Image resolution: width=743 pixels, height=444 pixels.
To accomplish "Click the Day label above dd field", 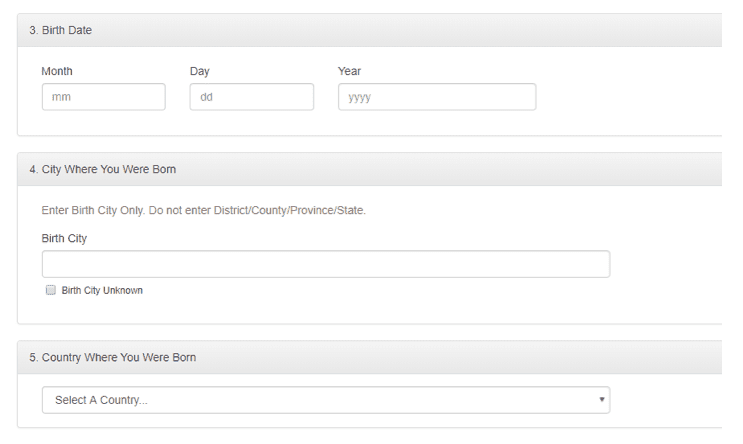I will tap(200, 71).
